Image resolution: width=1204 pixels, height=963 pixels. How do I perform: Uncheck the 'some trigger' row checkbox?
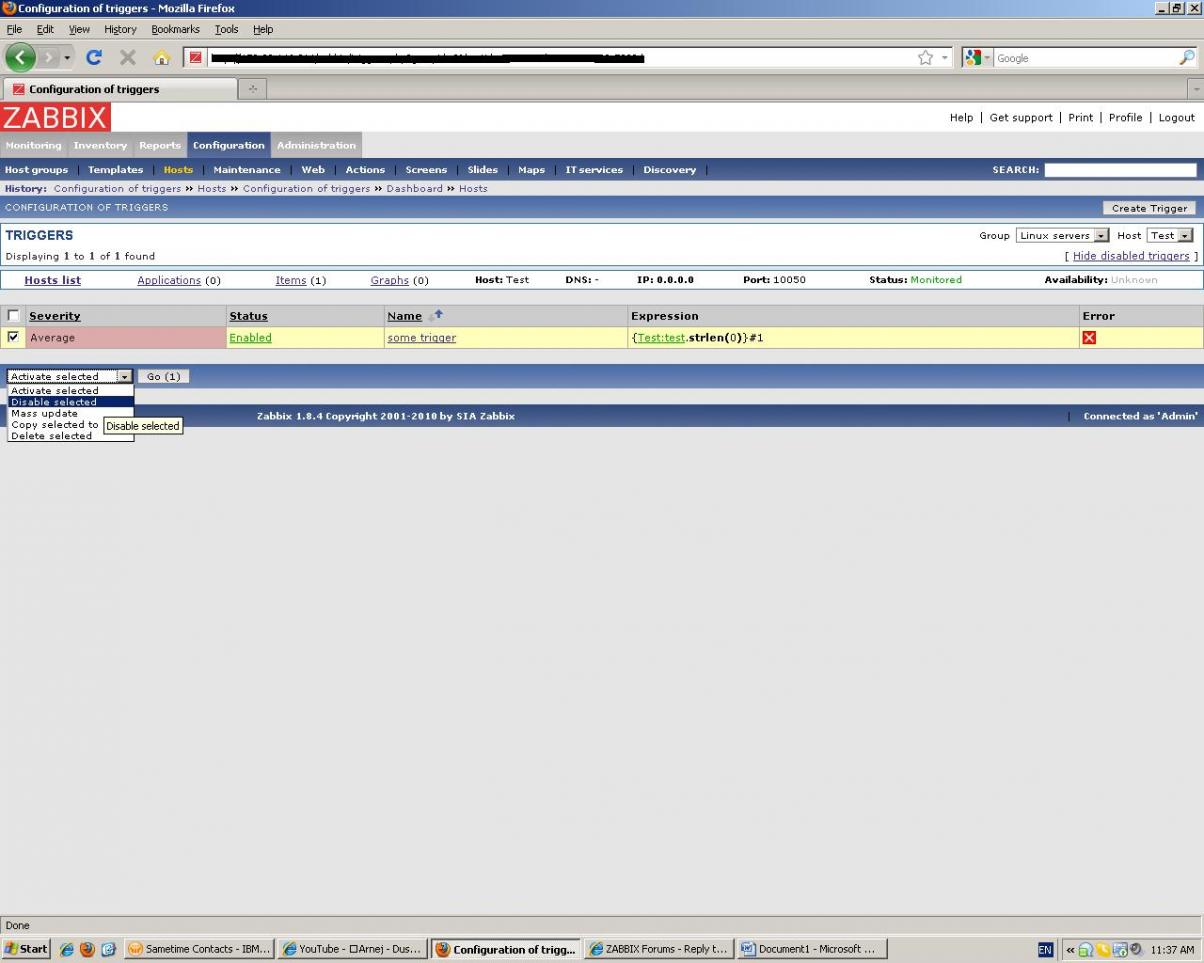pyautogui.click(x=13, y=337)
